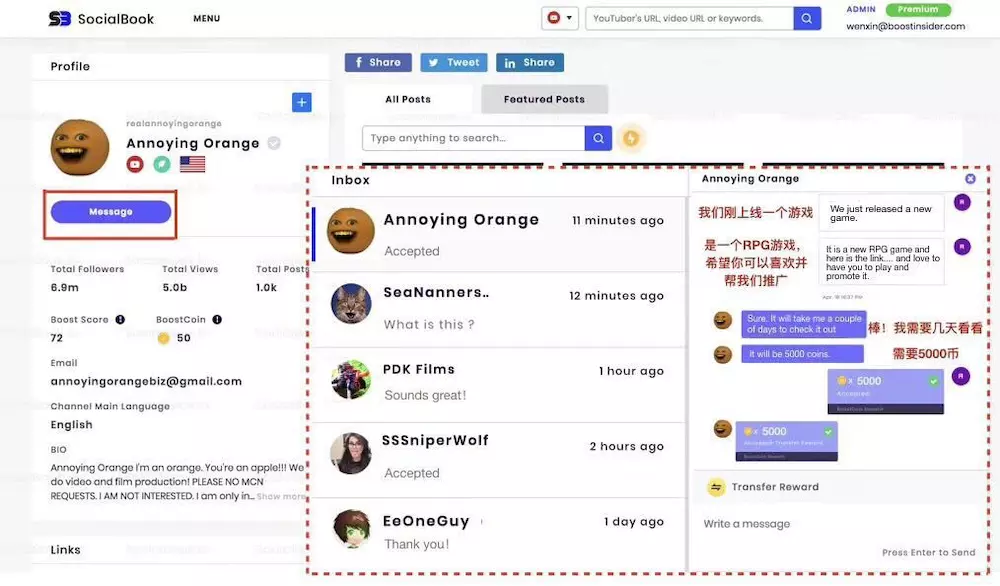Click the annoyingorangebiz@gmail.com email address
1000x586 pixels.
click(x=146, y=381)
